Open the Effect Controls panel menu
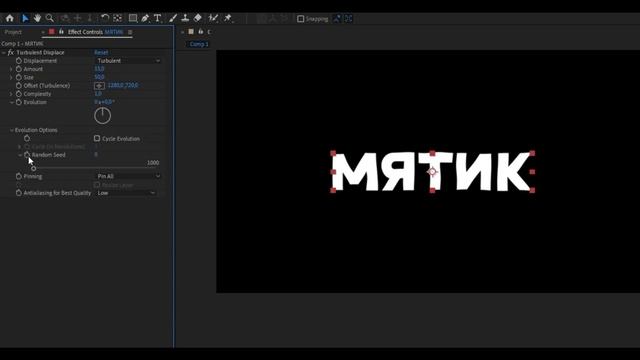Image resolution: width=640 pixels, height=360 pixels. tap(130, 32)
